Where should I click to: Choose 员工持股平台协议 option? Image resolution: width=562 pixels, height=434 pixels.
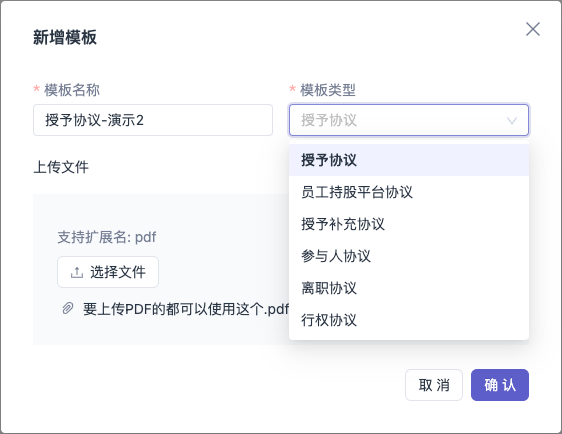409,192
